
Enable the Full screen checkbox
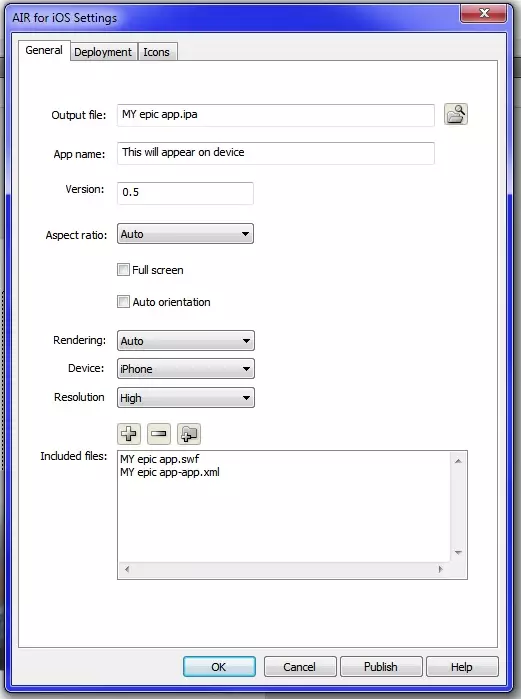pos(123,270)
